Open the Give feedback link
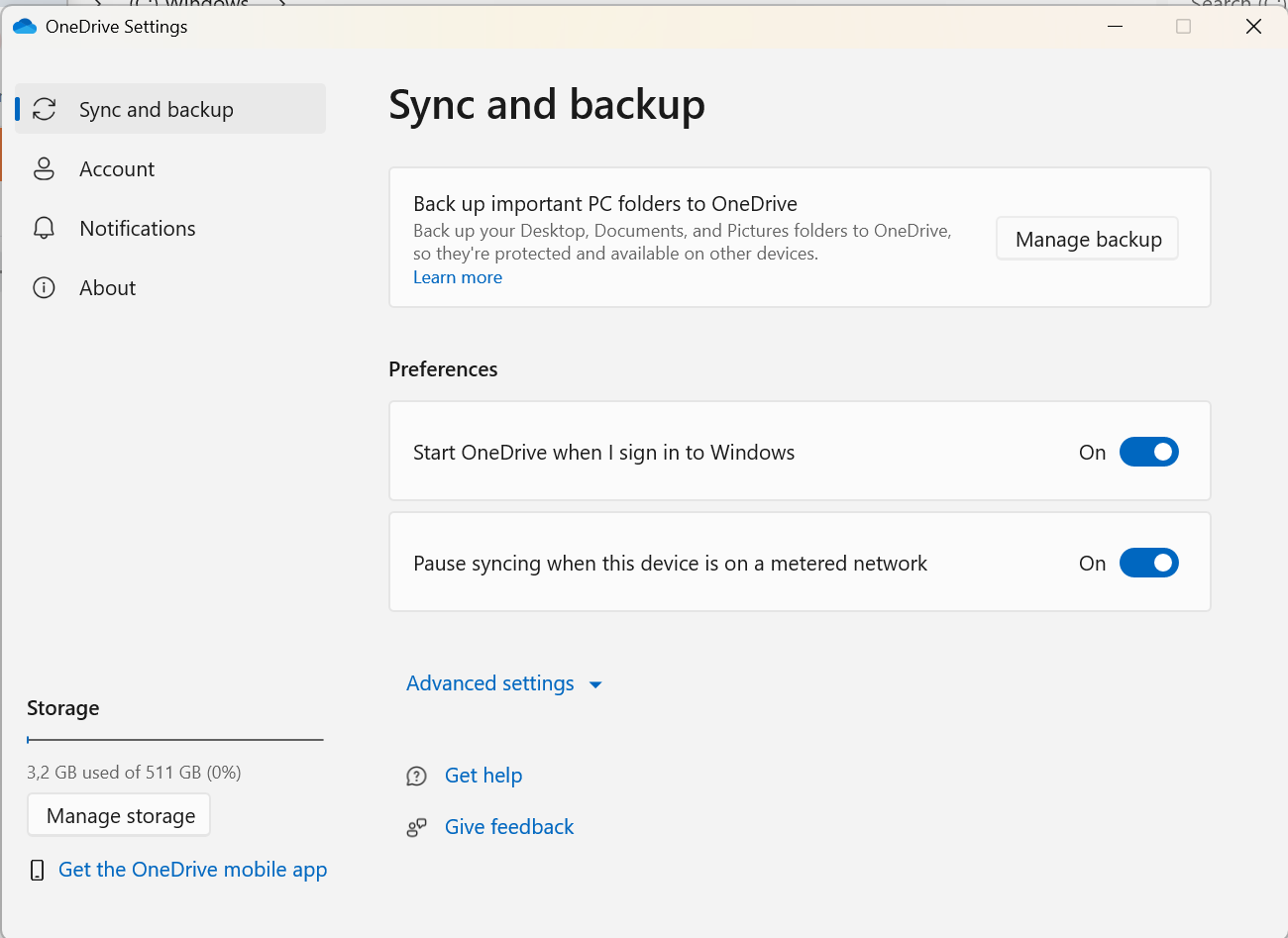Screen dimensions: 1288x938 [x=509, y=827]
